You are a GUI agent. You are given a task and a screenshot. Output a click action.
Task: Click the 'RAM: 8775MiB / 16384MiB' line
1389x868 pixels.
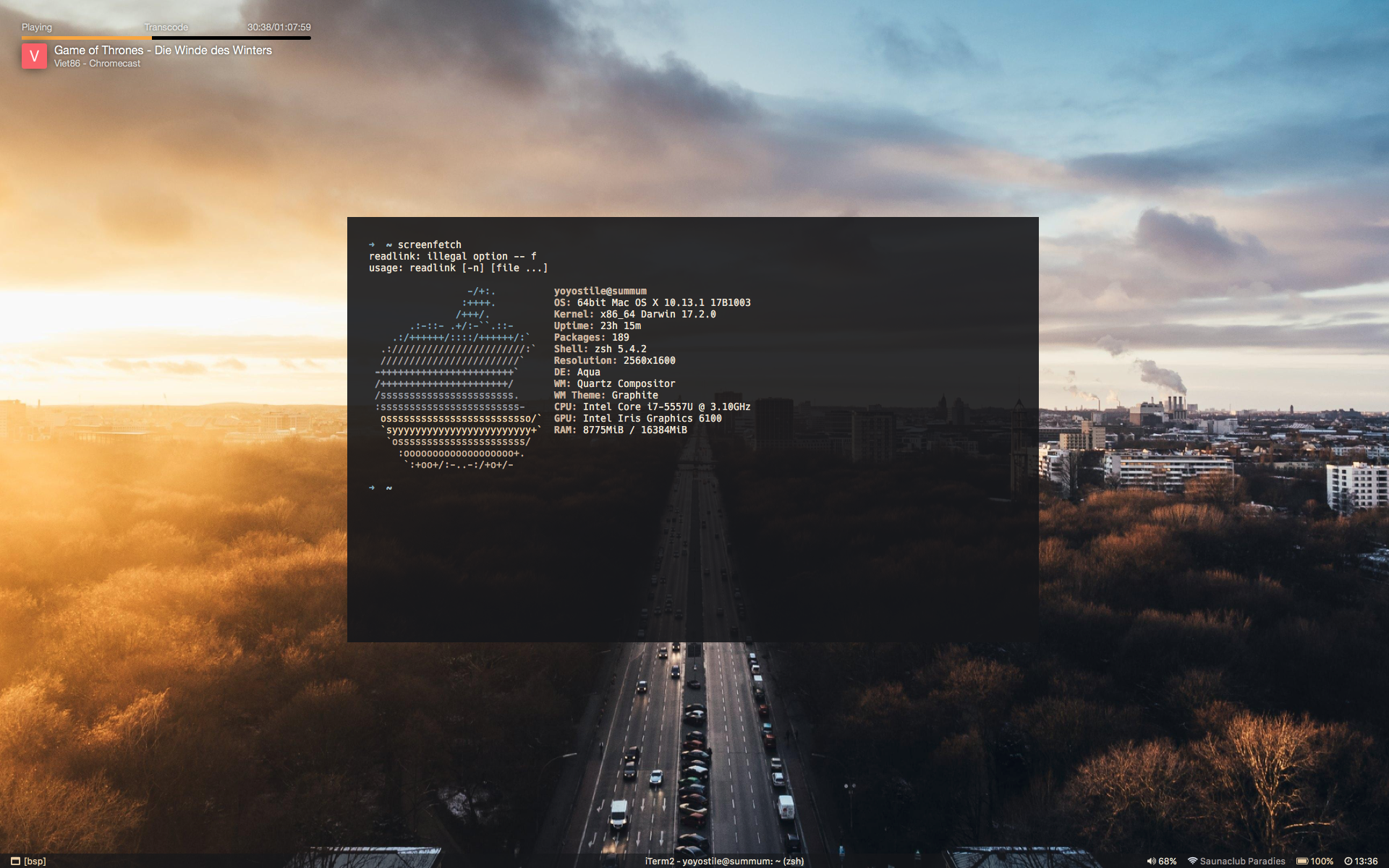(621, 430)
